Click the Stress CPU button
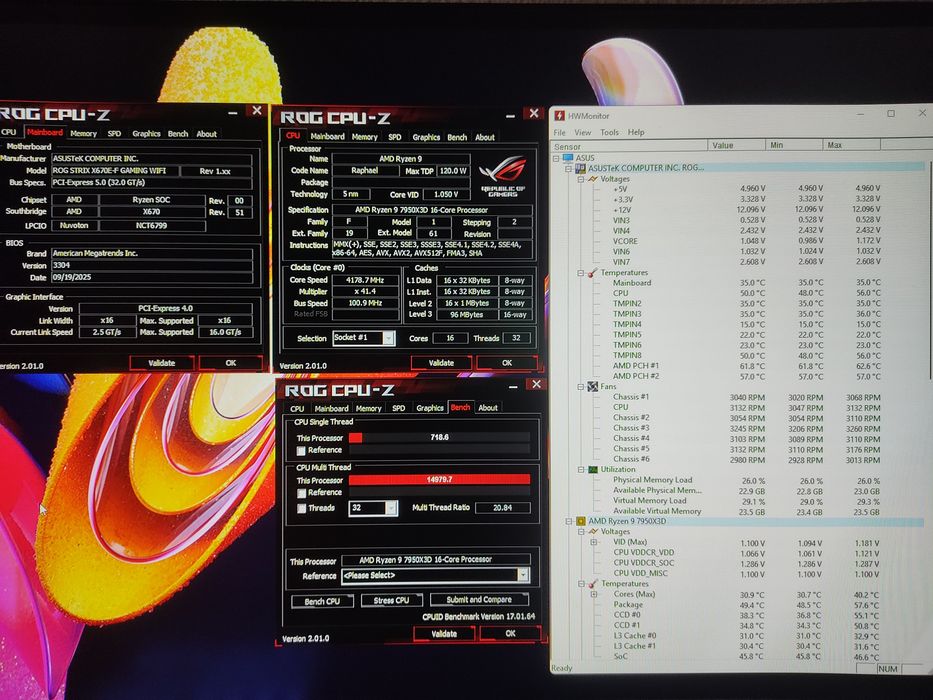Screen dimensions: 933x700 [391, 600]
